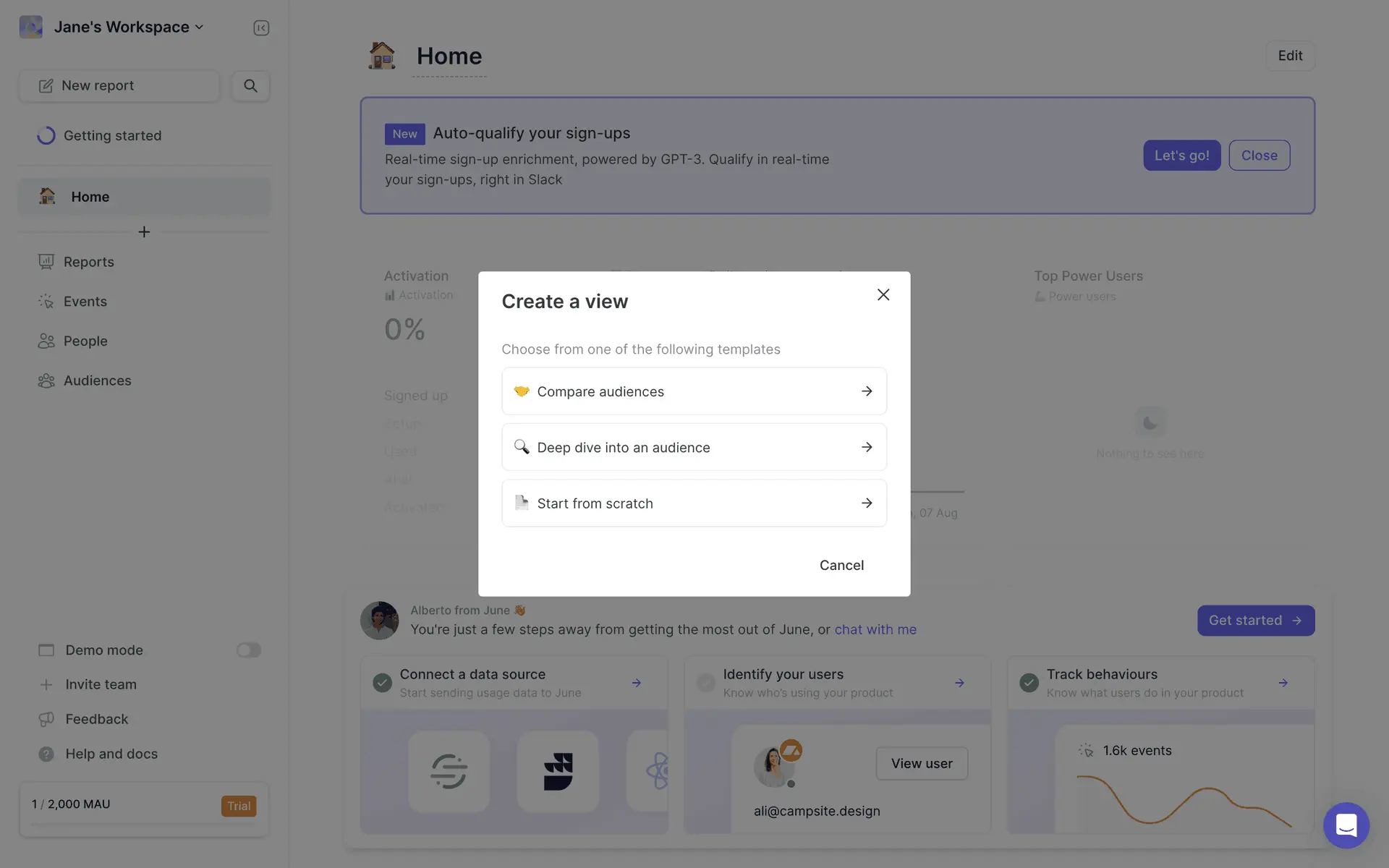The image size is (1389, 868).
Task: Click the MAU usage progress bar
Action: pyautogui.click(x=144, y=825)
